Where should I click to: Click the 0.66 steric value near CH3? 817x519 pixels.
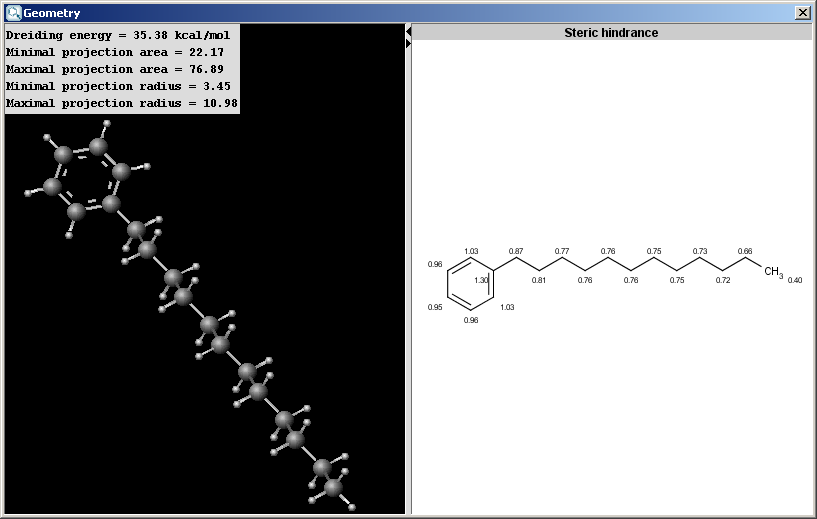click(x=745, y=251)
